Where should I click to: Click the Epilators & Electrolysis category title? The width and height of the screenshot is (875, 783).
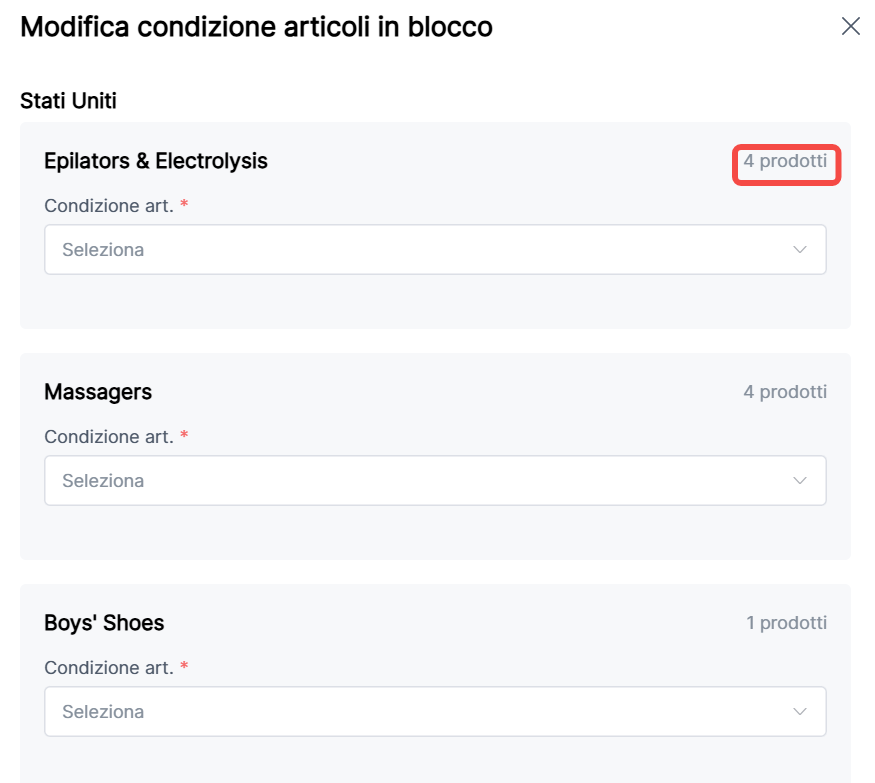pos(156,161)
